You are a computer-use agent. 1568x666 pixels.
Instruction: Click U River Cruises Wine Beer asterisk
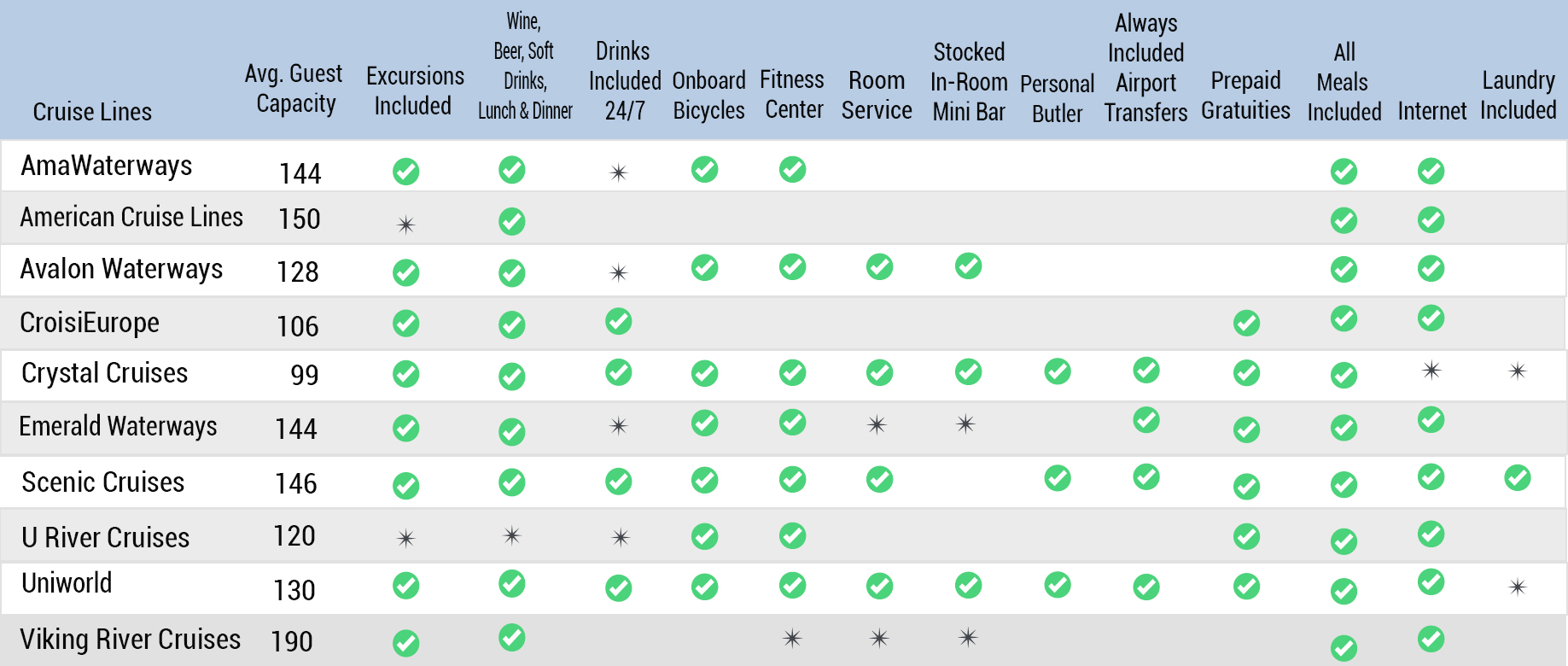[512, 535]
